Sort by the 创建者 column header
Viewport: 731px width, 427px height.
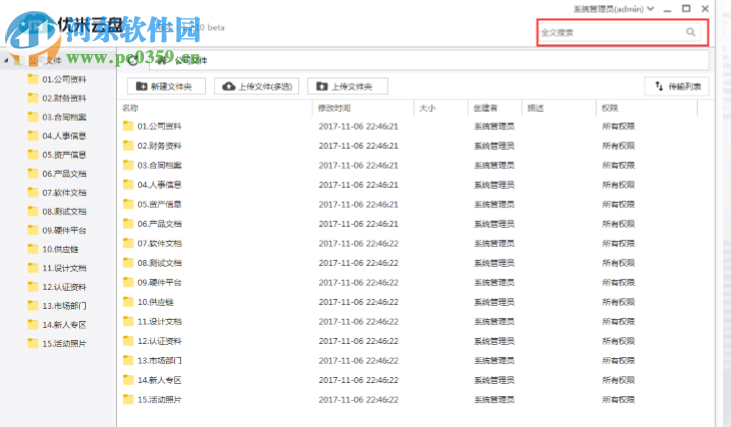coord(485,108)
